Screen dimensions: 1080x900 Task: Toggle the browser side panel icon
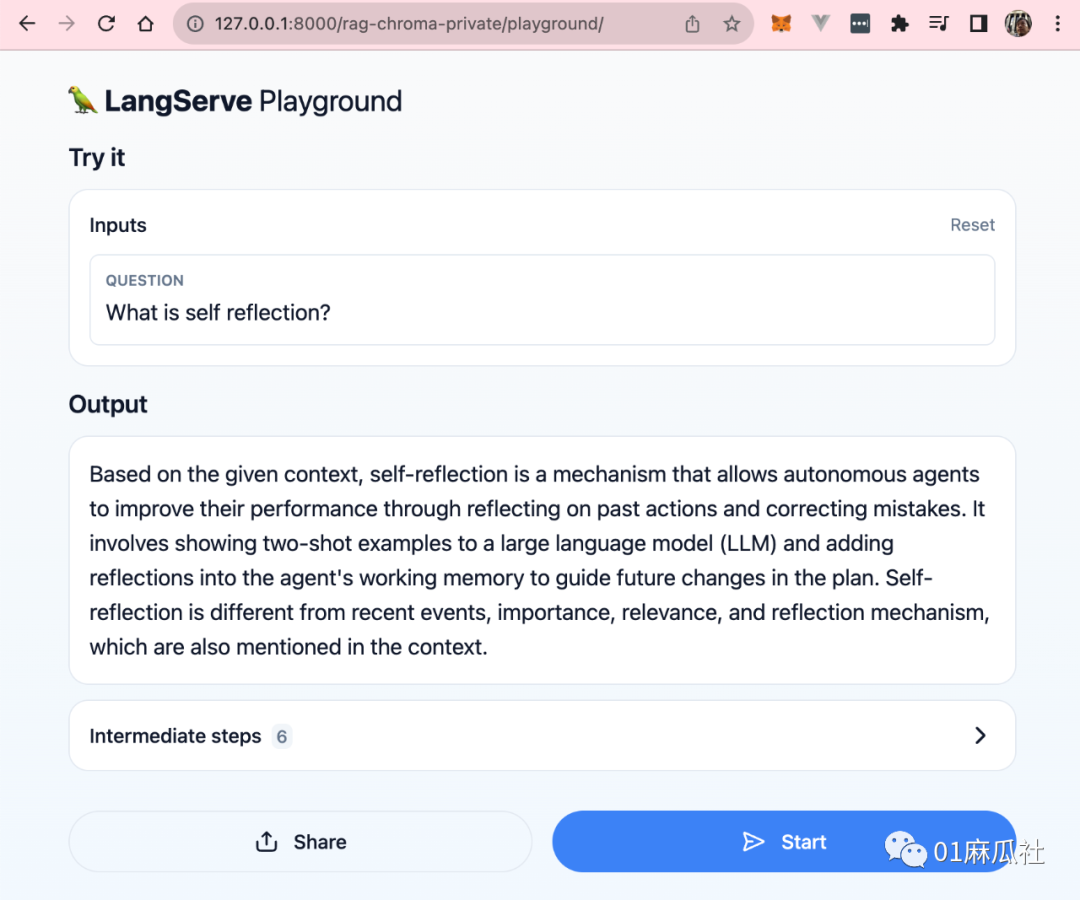point(978,24)
